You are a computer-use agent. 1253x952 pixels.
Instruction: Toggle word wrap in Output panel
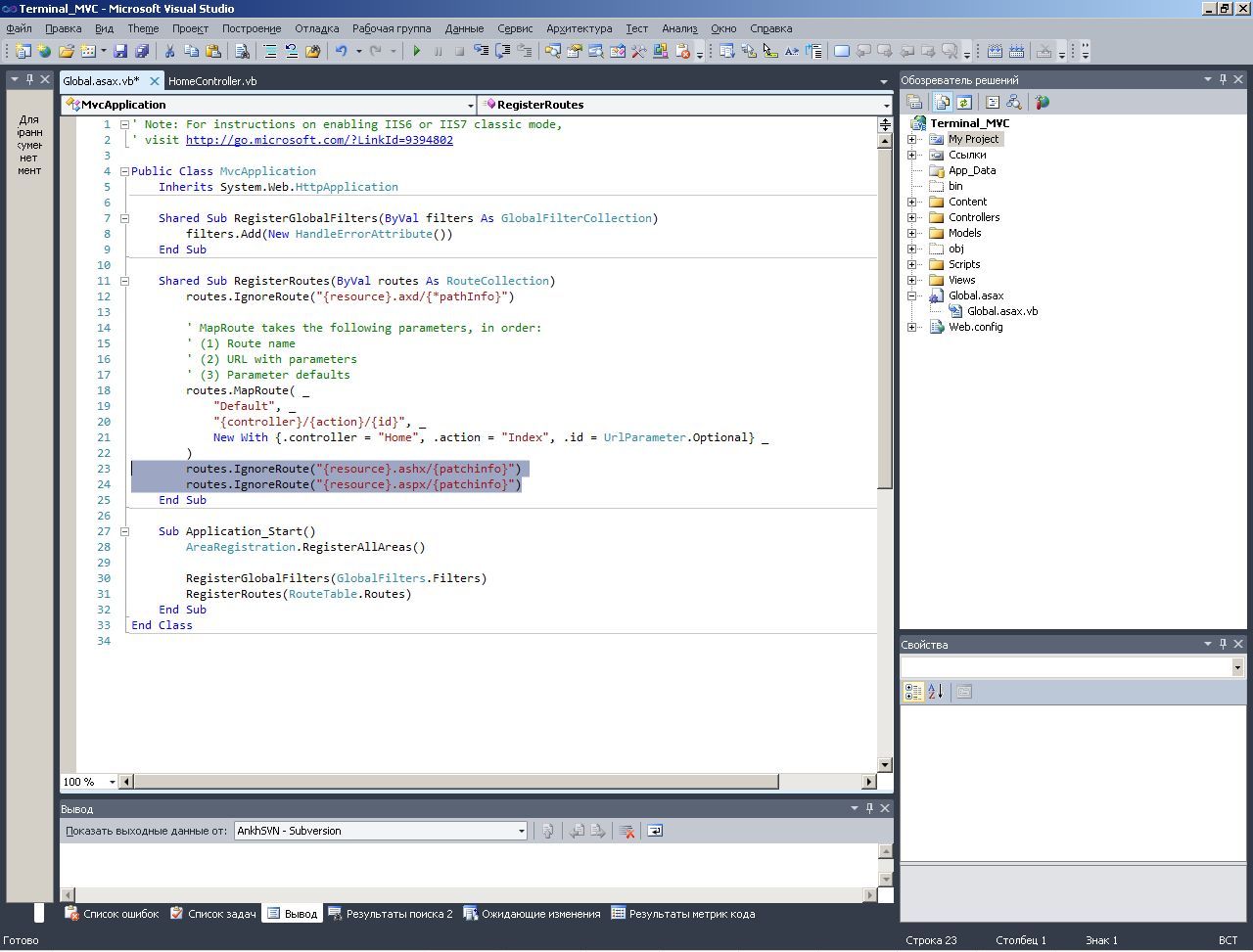tap(655, 831)
